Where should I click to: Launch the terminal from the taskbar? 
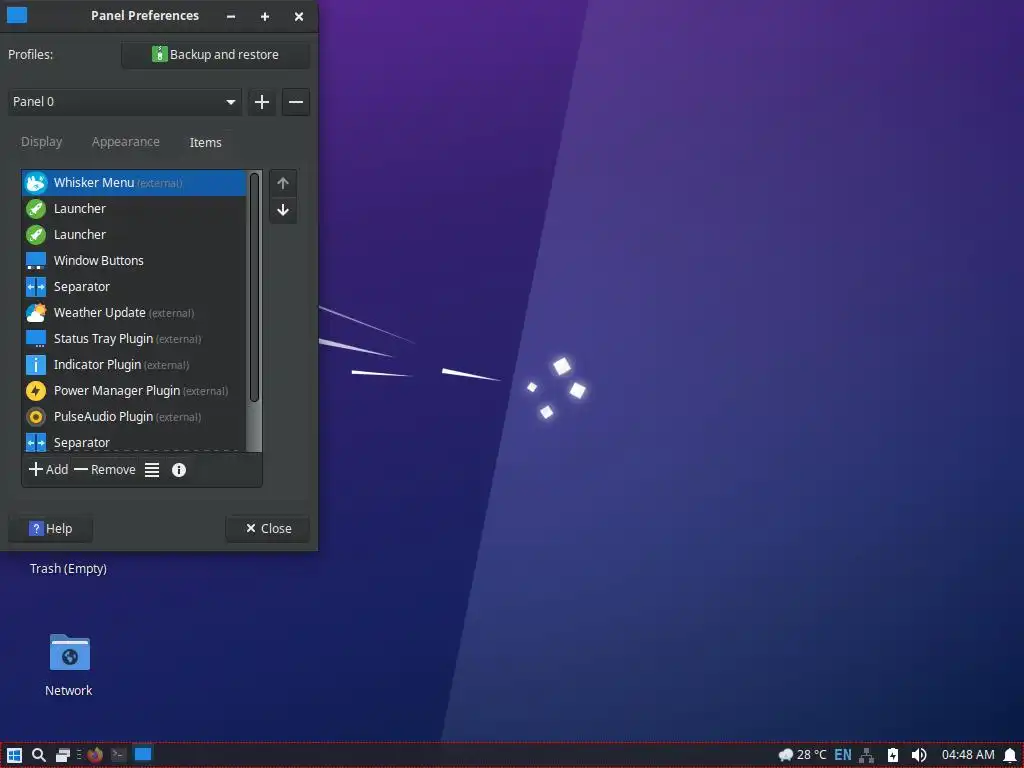click(x=118, y=756)
